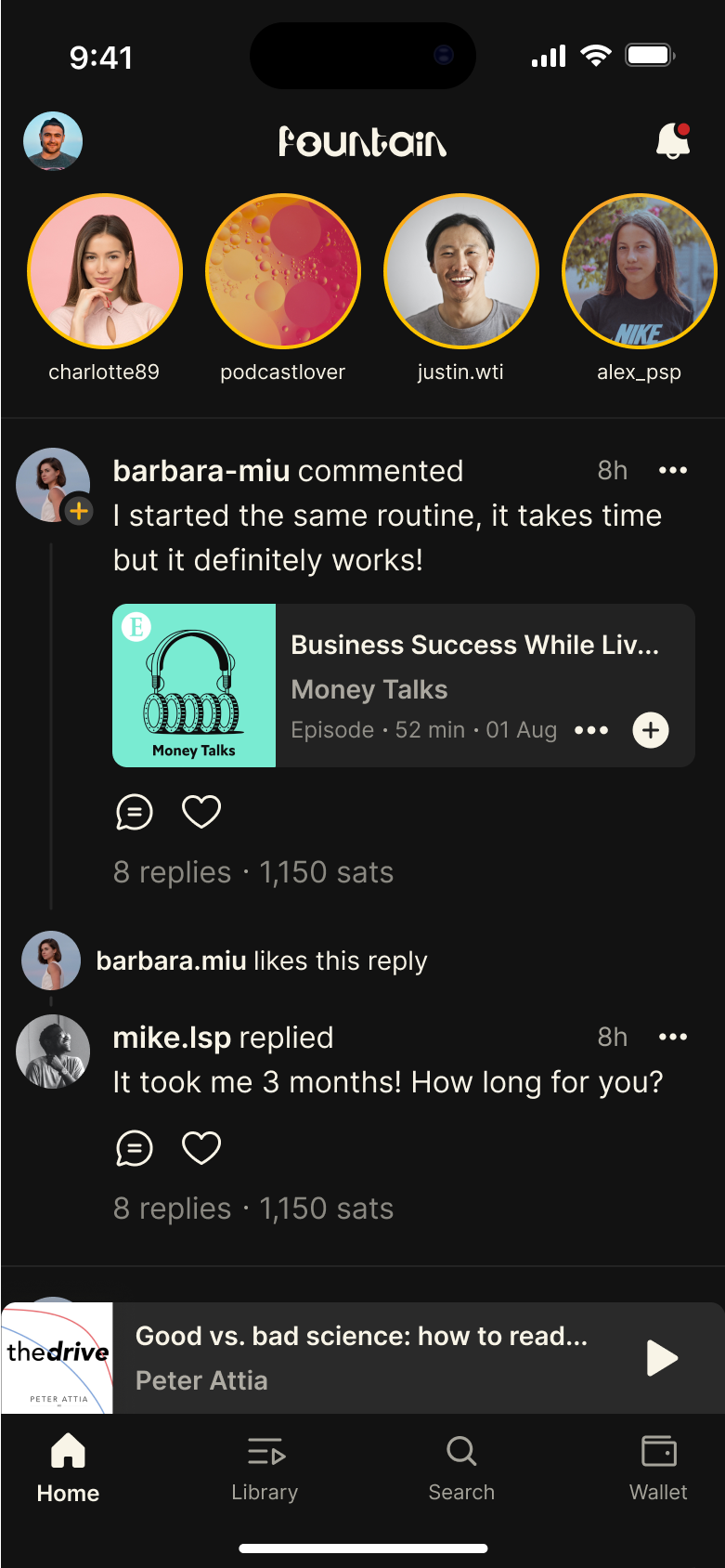Screen dimensions: 725x1568
Task: Reply to mike.lsp using comment icon
Action: coord(135,1148)
